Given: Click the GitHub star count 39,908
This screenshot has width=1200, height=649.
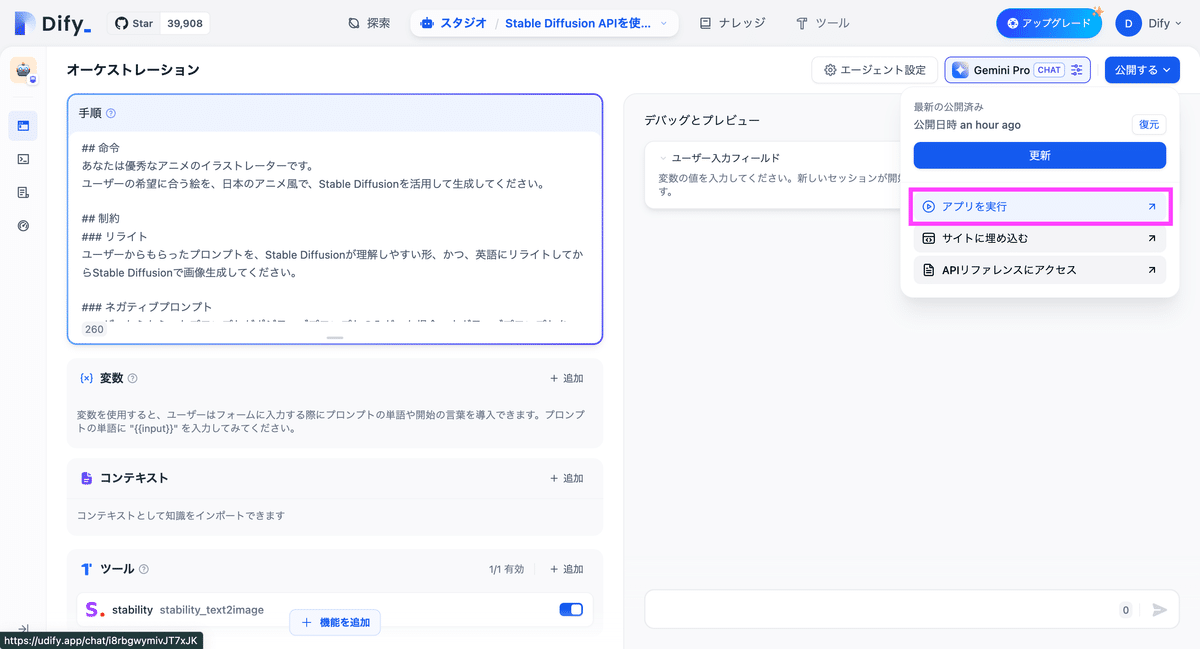Looking at the screenshot, I should (185, 23).
